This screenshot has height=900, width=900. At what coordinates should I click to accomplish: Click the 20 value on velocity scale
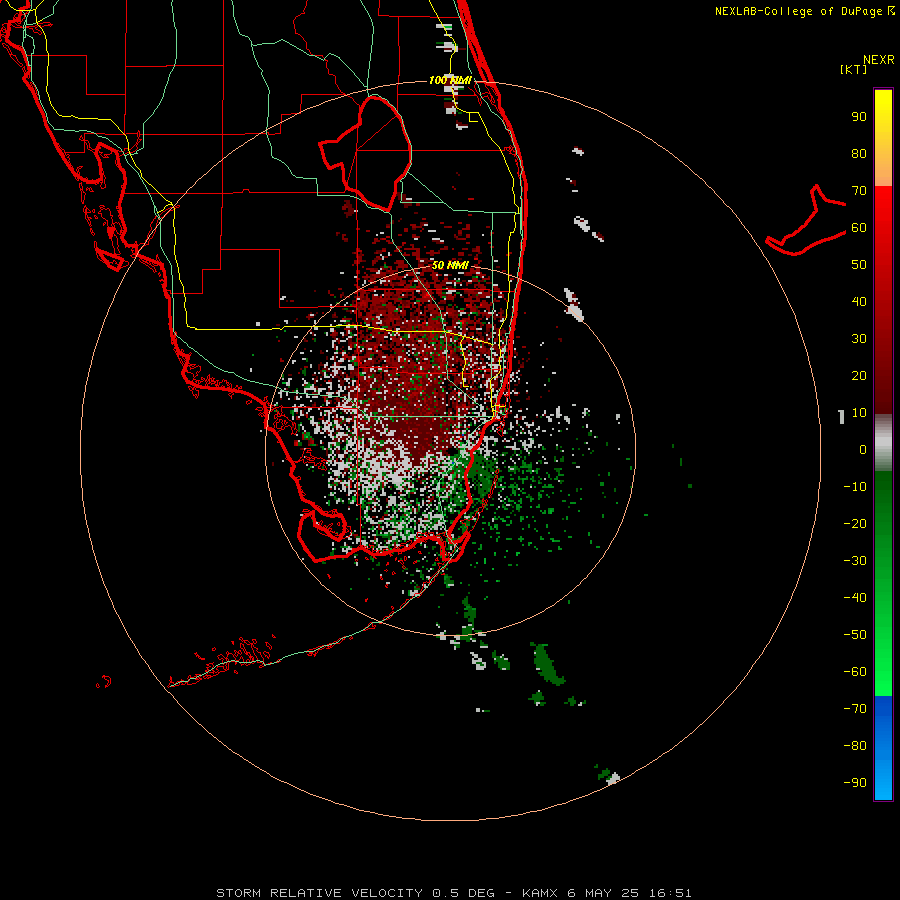point(859,375)
